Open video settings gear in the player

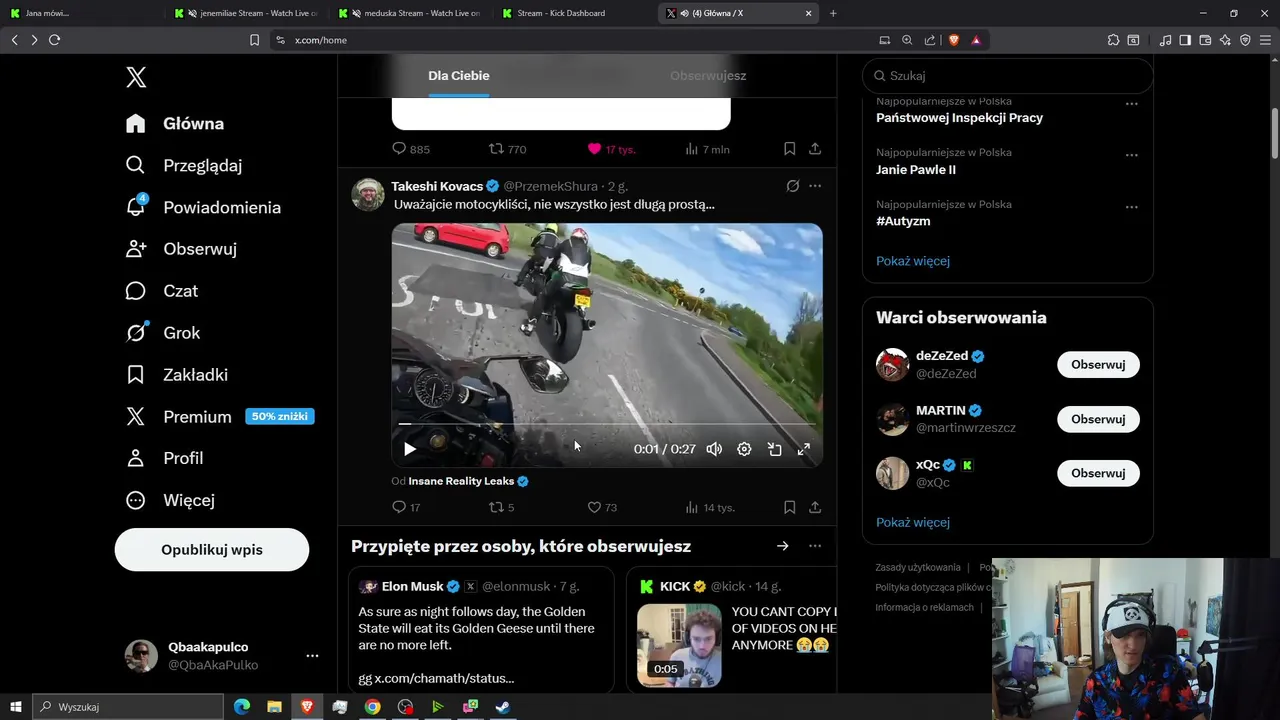[x=744, y=449]
